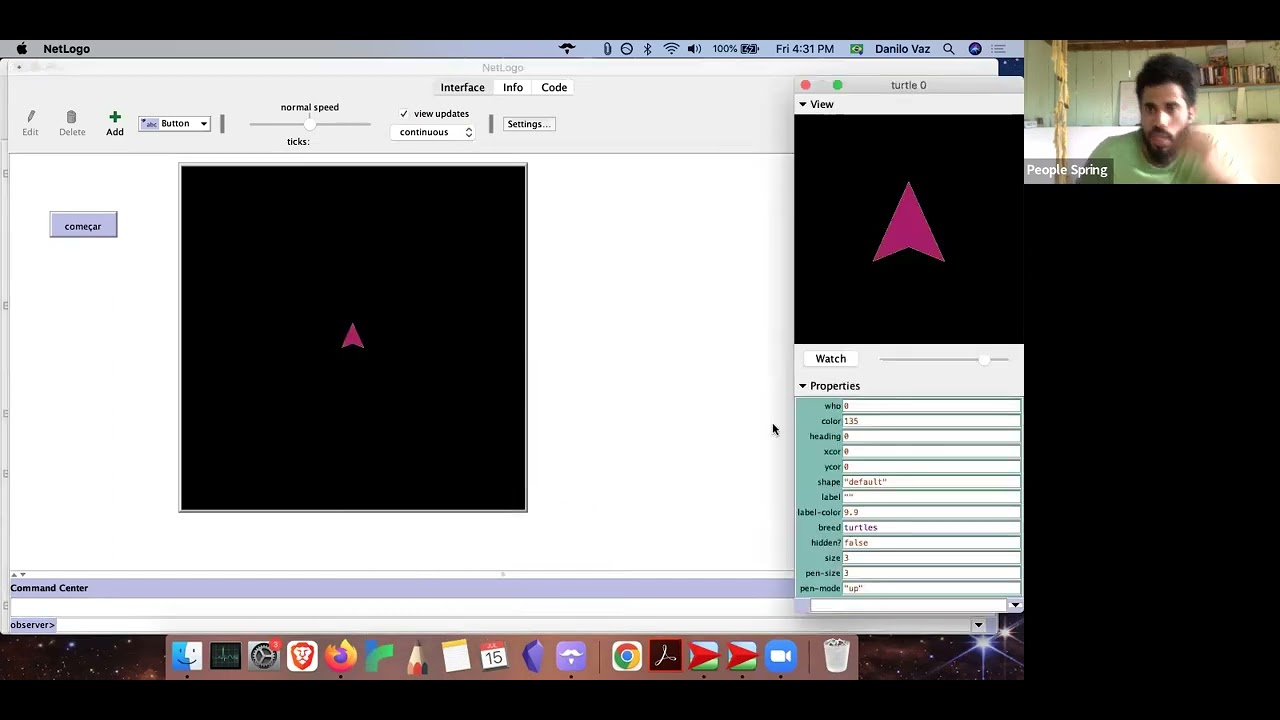Click the xcor property field
The image size is (1280, 720).
[x=931, y=451]
